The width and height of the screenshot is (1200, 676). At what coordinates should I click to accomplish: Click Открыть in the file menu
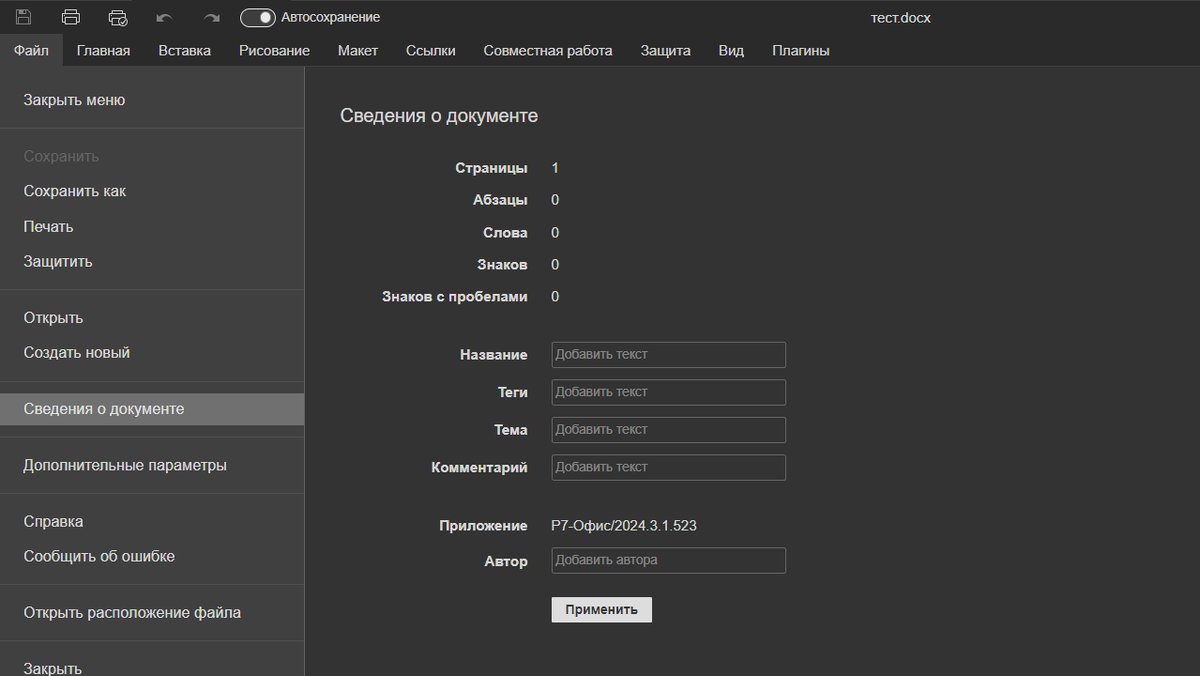point(152,318)
